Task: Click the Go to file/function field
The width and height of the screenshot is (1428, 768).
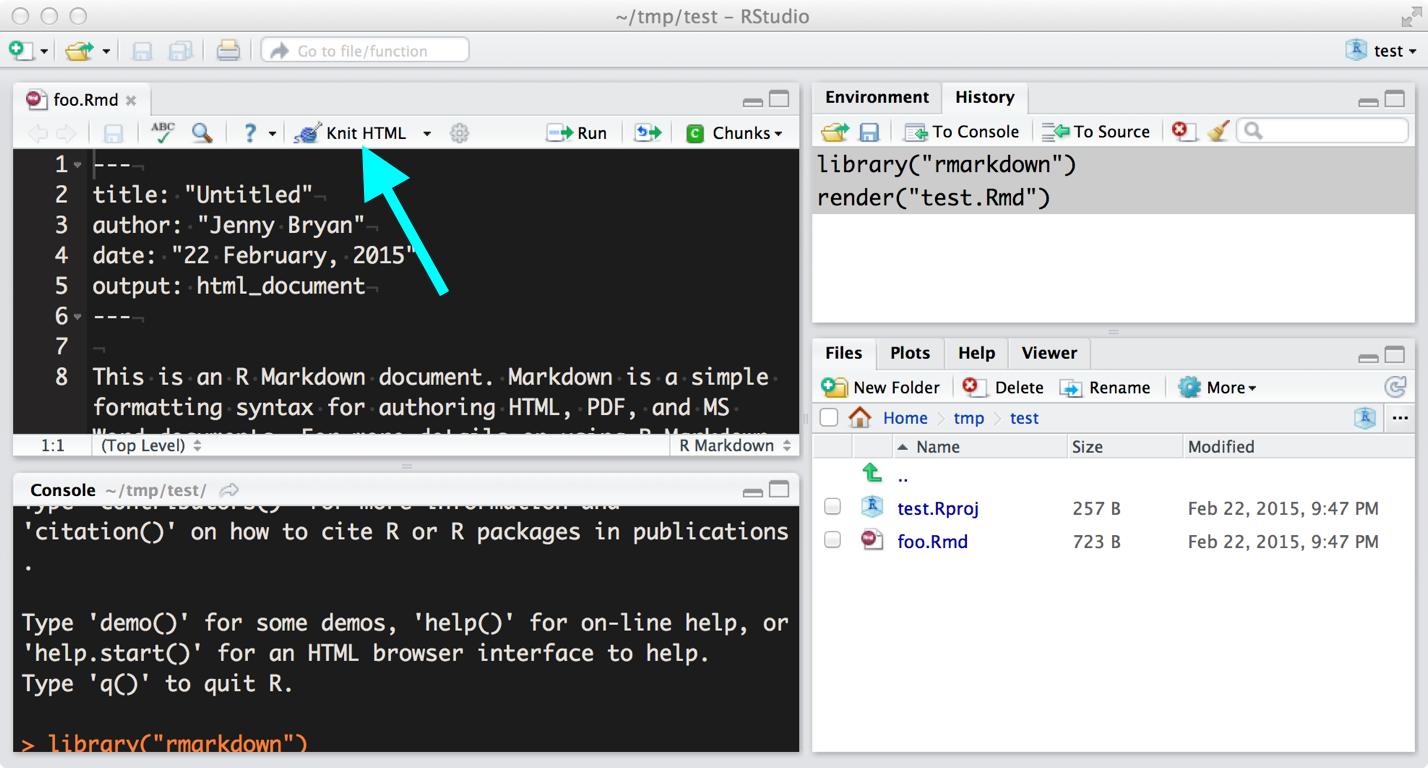Action: click(365, 50)
